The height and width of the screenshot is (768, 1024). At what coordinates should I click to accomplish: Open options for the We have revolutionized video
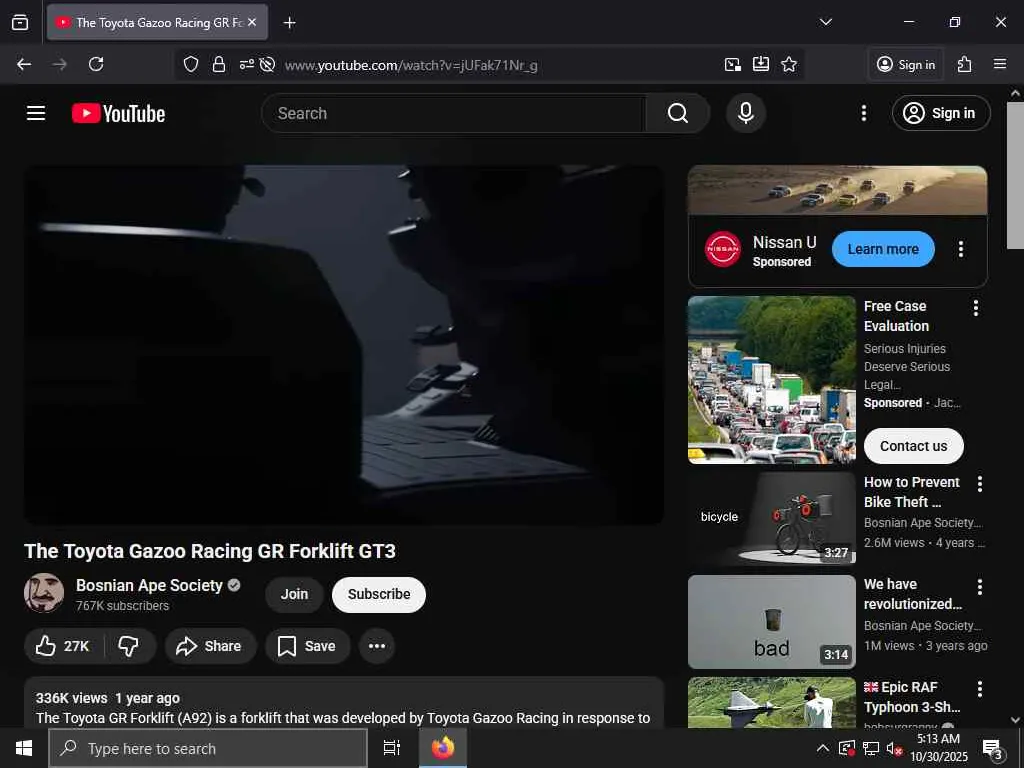(980, 586)
